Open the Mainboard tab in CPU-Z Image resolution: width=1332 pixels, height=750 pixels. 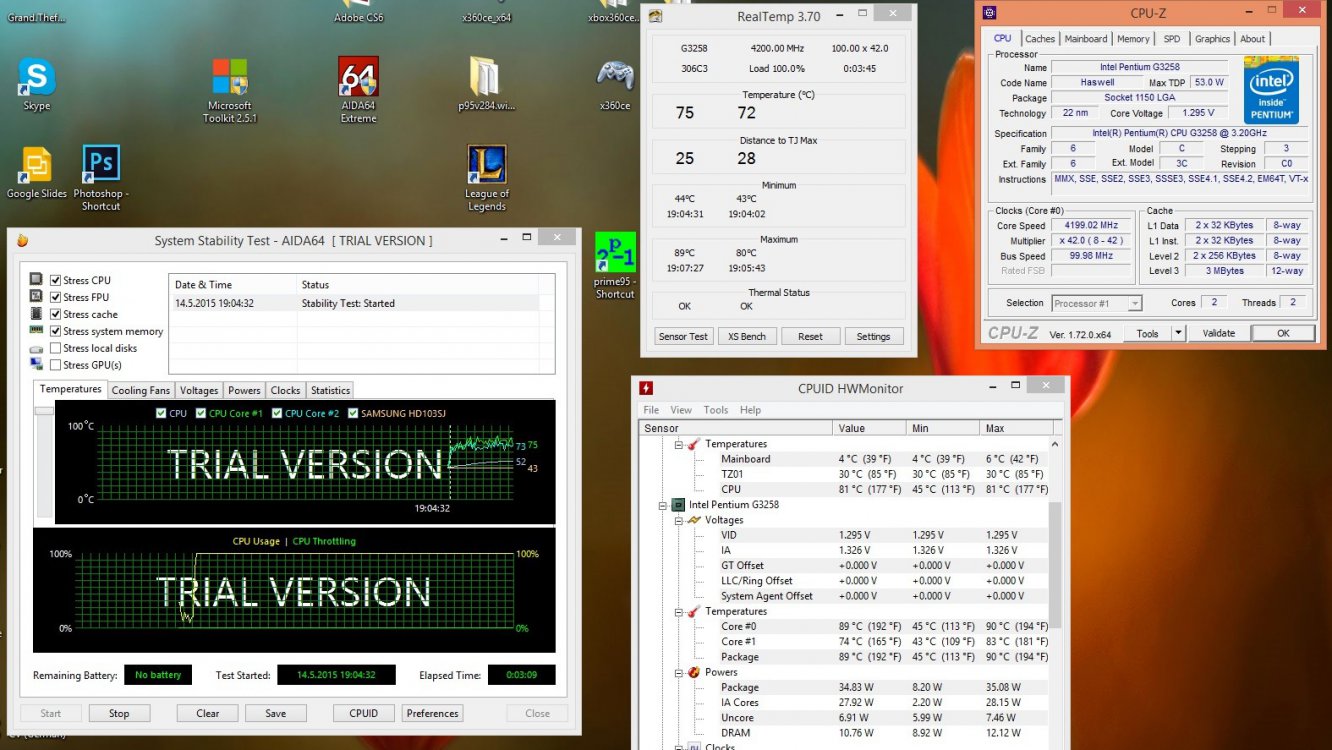point(1086,39)
